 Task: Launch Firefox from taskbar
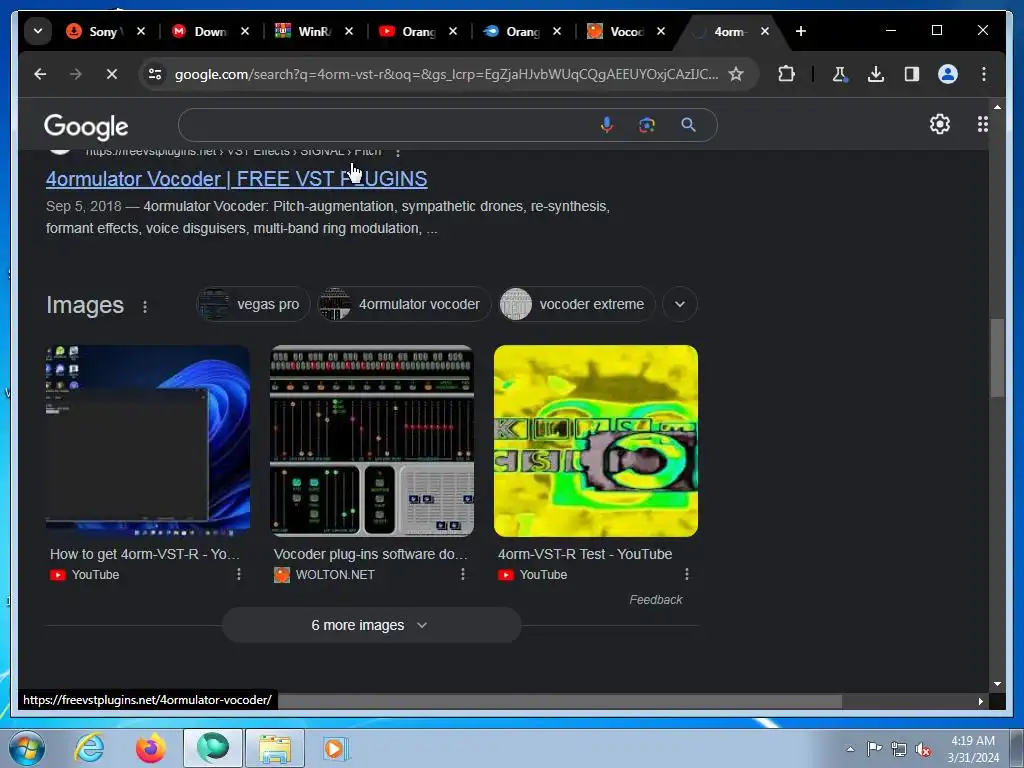(x=151, y=748)
